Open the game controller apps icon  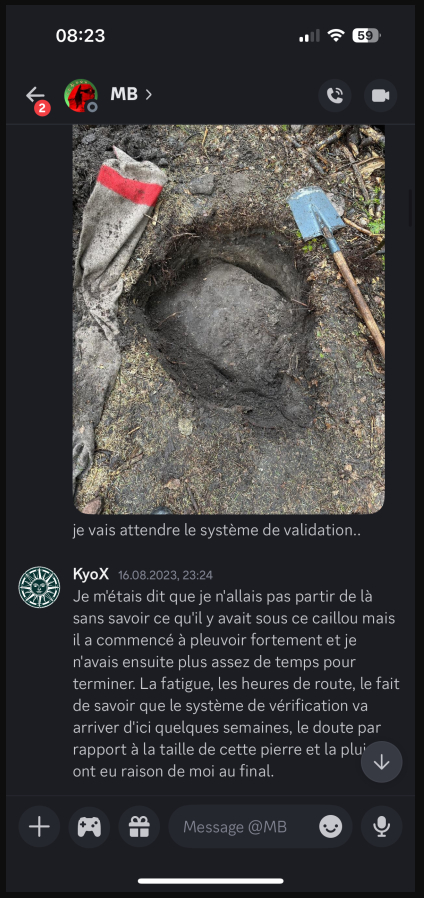89,827
